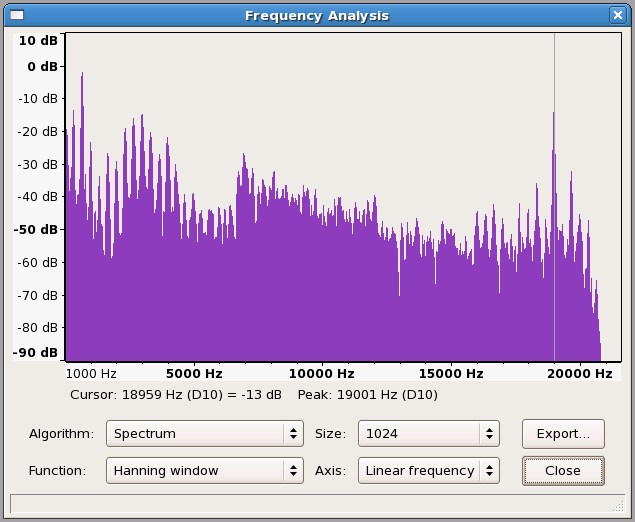The width and height of the screenshot is (635, 522).
Task: Open the window menu icon in title bar
Action: pyautogui.click(x=17, y=15)
